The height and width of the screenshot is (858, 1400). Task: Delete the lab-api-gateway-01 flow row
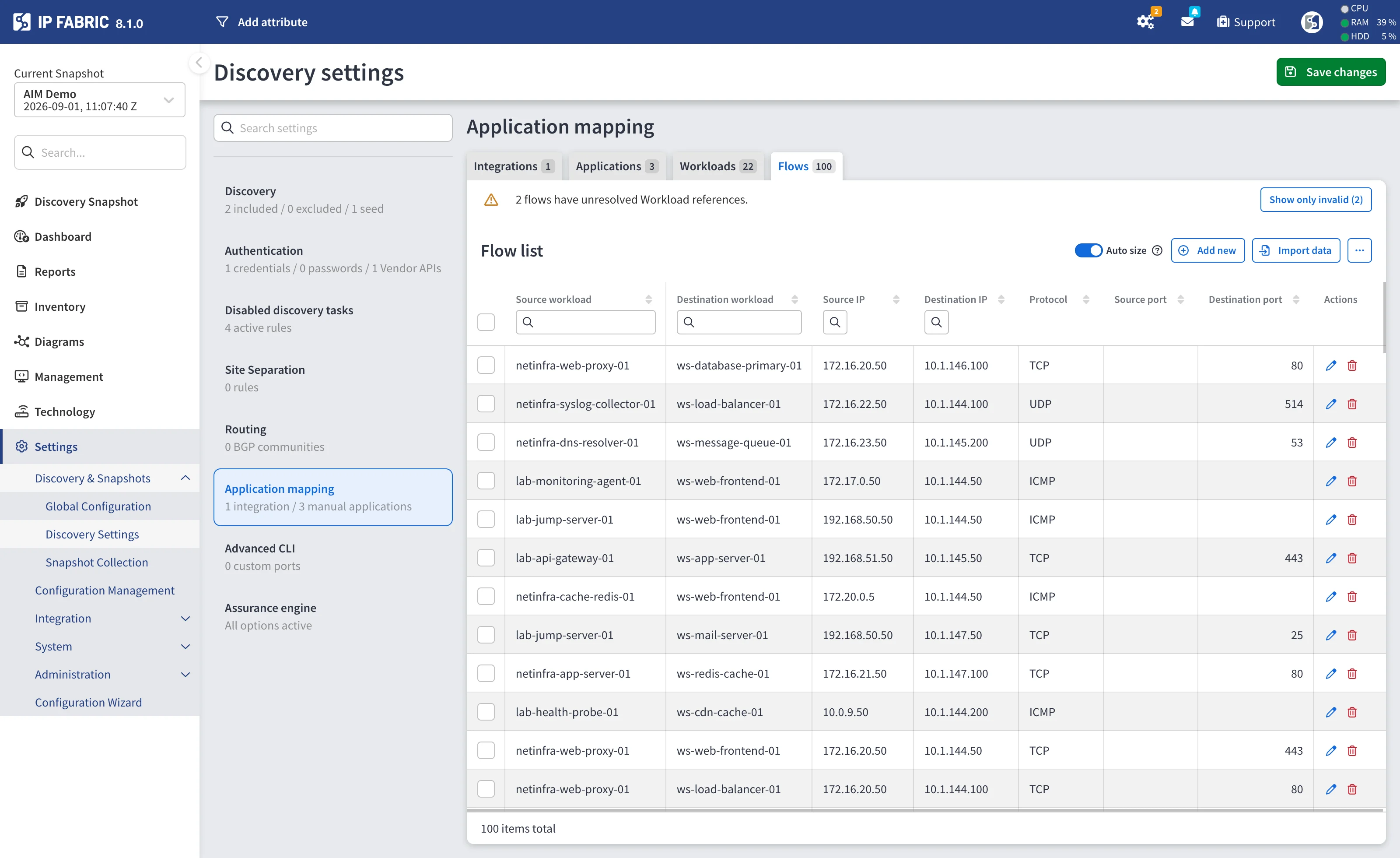coord(1352,558)
